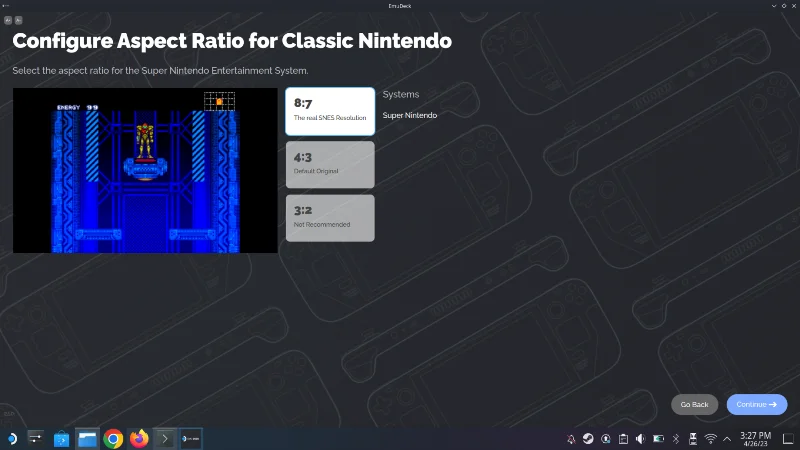Viewport: 800px width, 450px height.
Task: Launch Firefox from the taskbar
Action: [x=139, y=439]
